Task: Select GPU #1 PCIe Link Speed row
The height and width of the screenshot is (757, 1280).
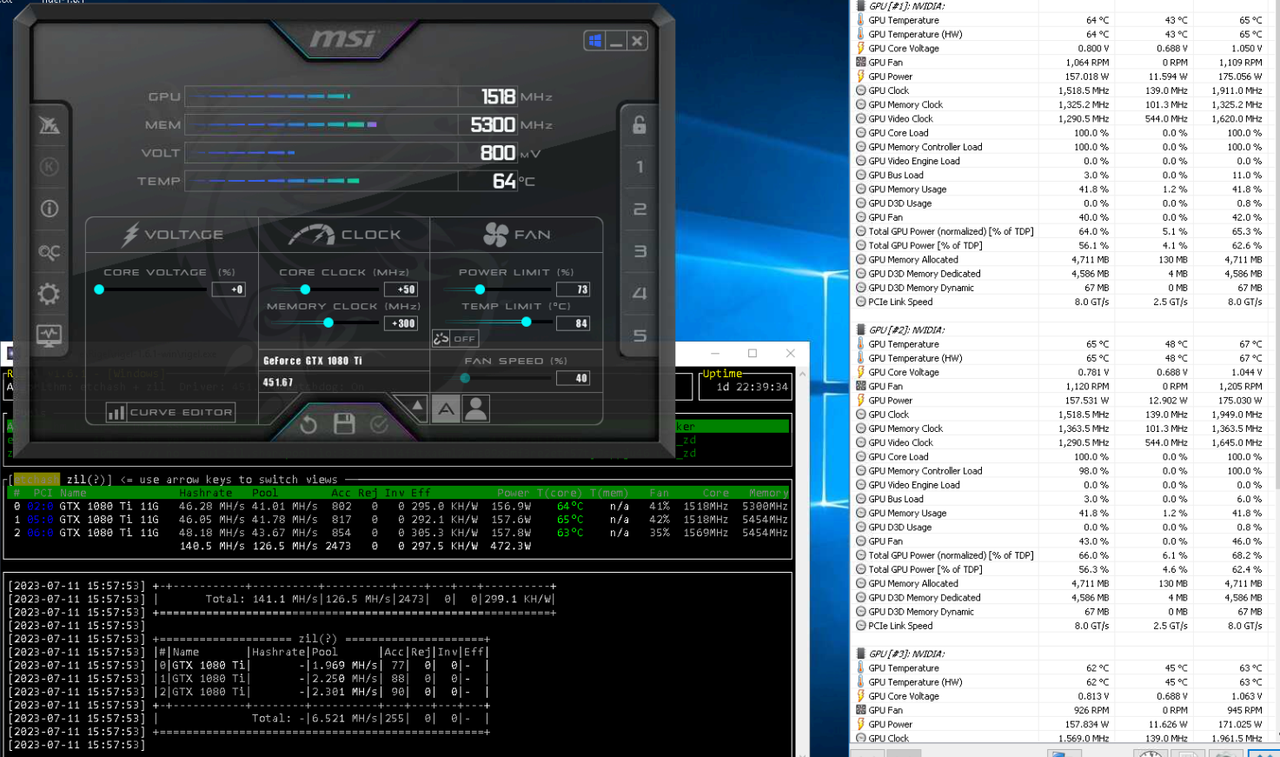Action: [1065, 302]
